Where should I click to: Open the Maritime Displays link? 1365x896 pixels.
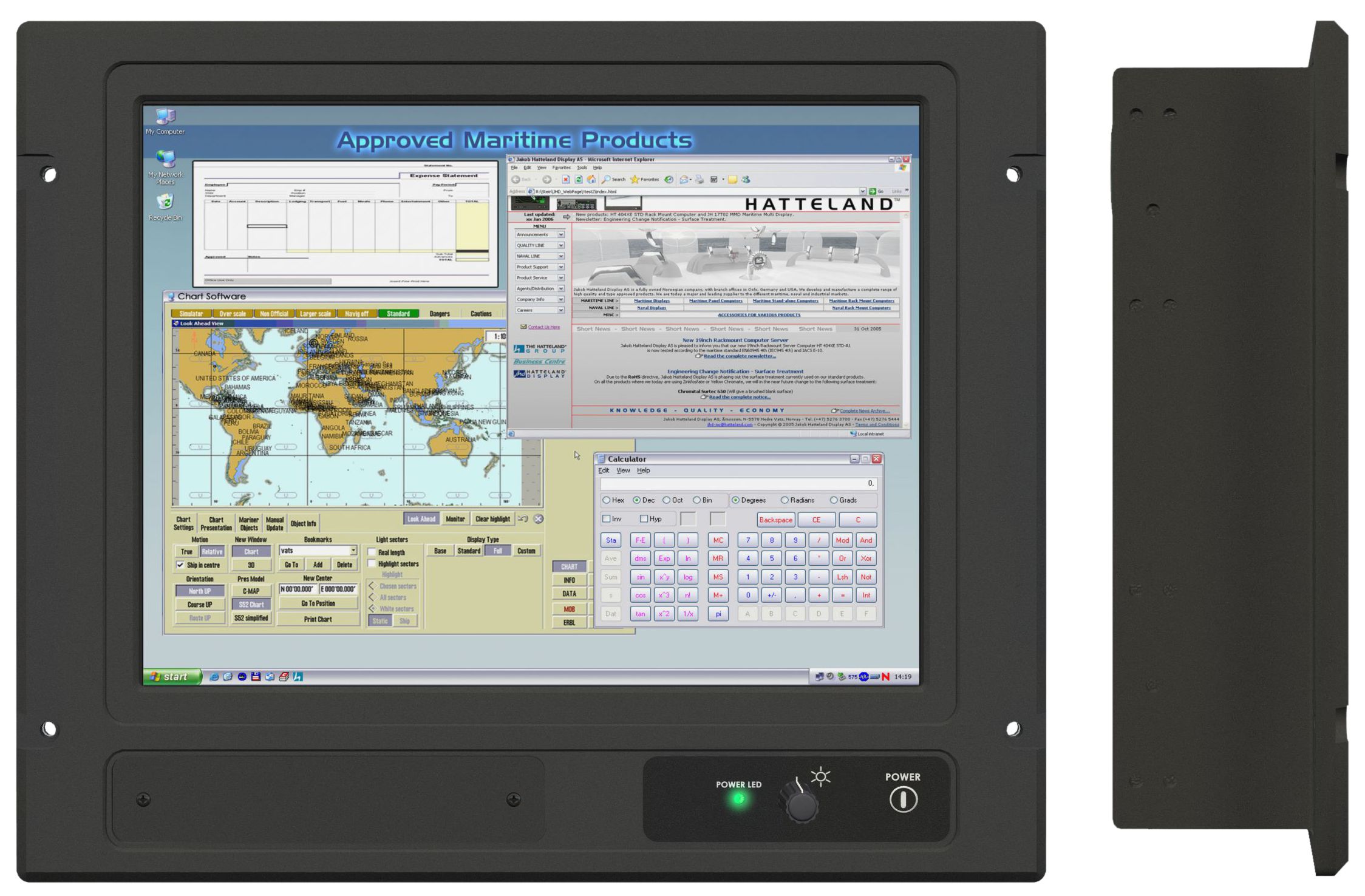652,300
